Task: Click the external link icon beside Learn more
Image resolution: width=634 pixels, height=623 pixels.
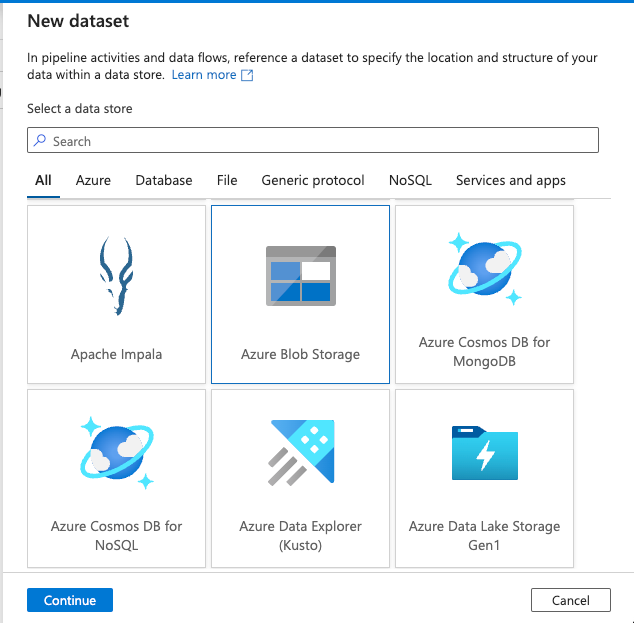Action: click(248, 76)
